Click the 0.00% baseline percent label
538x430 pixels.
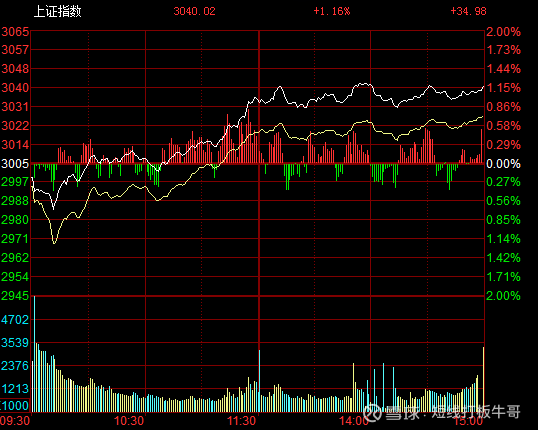503,164
